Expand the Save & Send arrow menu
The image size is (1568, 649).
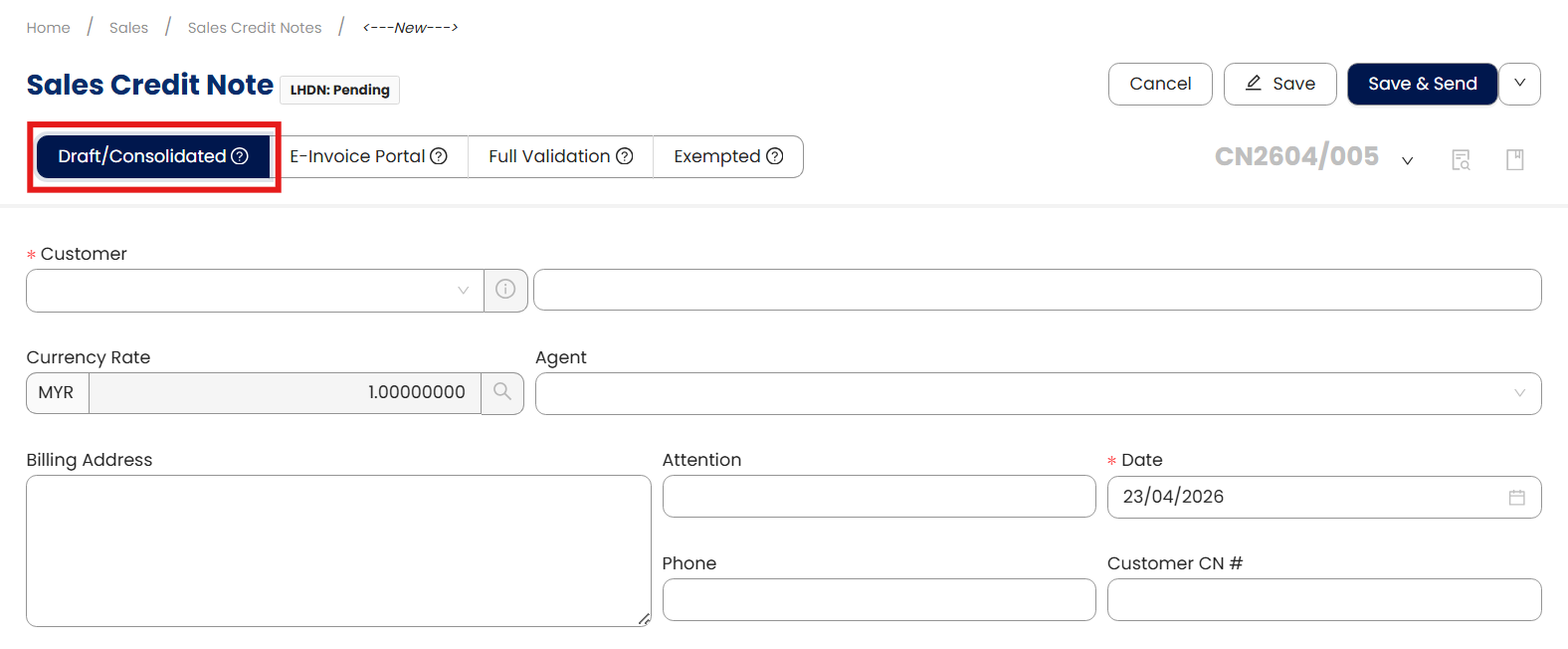[x=1519, y=84]
